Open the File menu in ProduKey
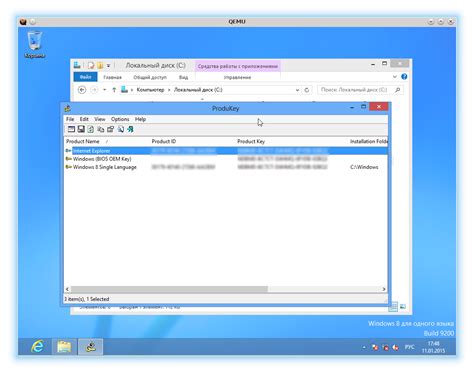This screenshot has height=374, width=474. click(x=70, y=119)
